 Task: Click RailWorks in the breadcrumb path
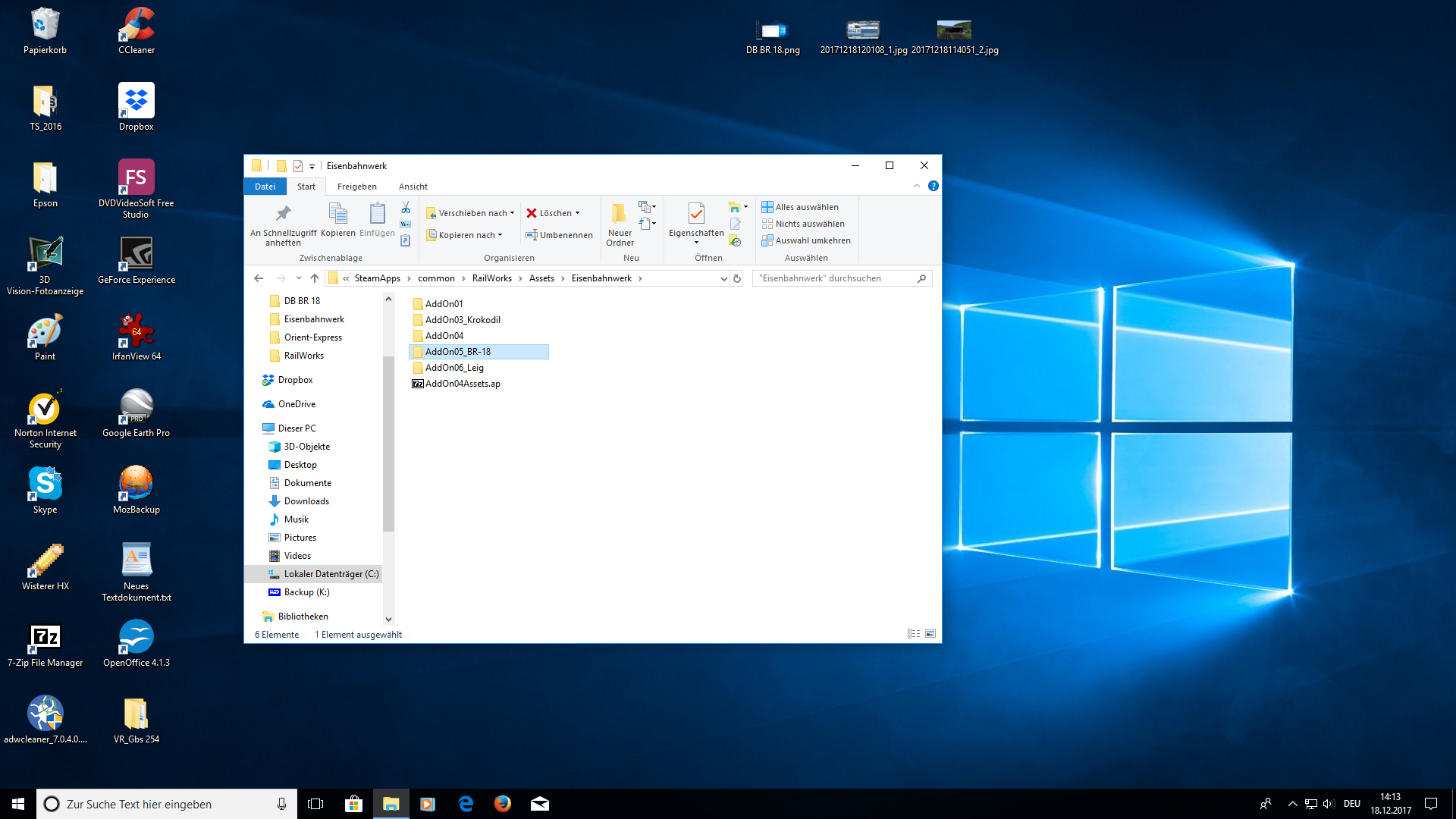[x=491, y=278]
